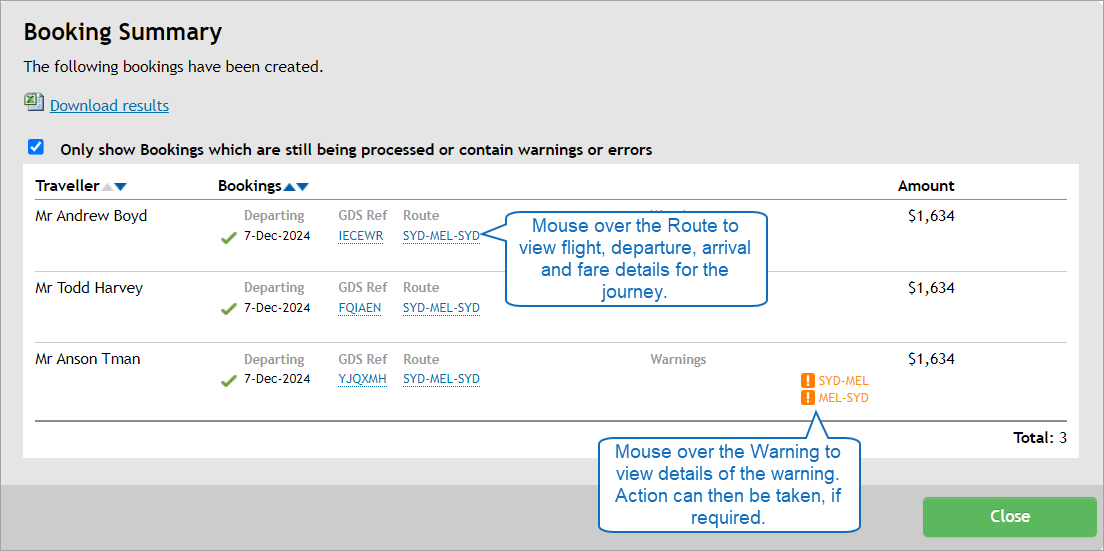1104x551 pixels.
Task: Click the Traveller column header
Action: click(x=67, y=186)
